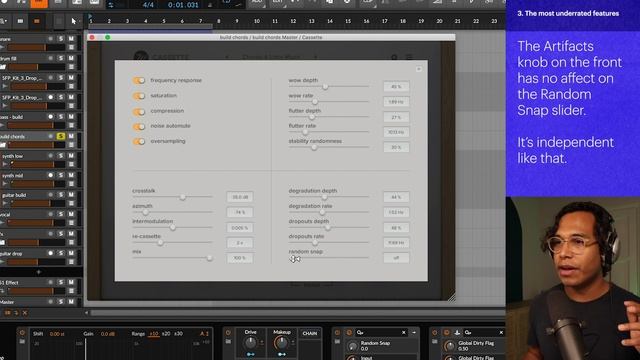Click the azimuth slider
The height and width of the screenshot is (360, 640).
(x=172, y=212)
